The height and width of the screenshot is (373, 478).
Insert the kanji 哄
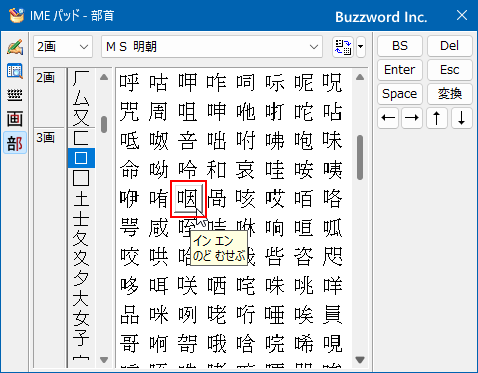(158, 257)
